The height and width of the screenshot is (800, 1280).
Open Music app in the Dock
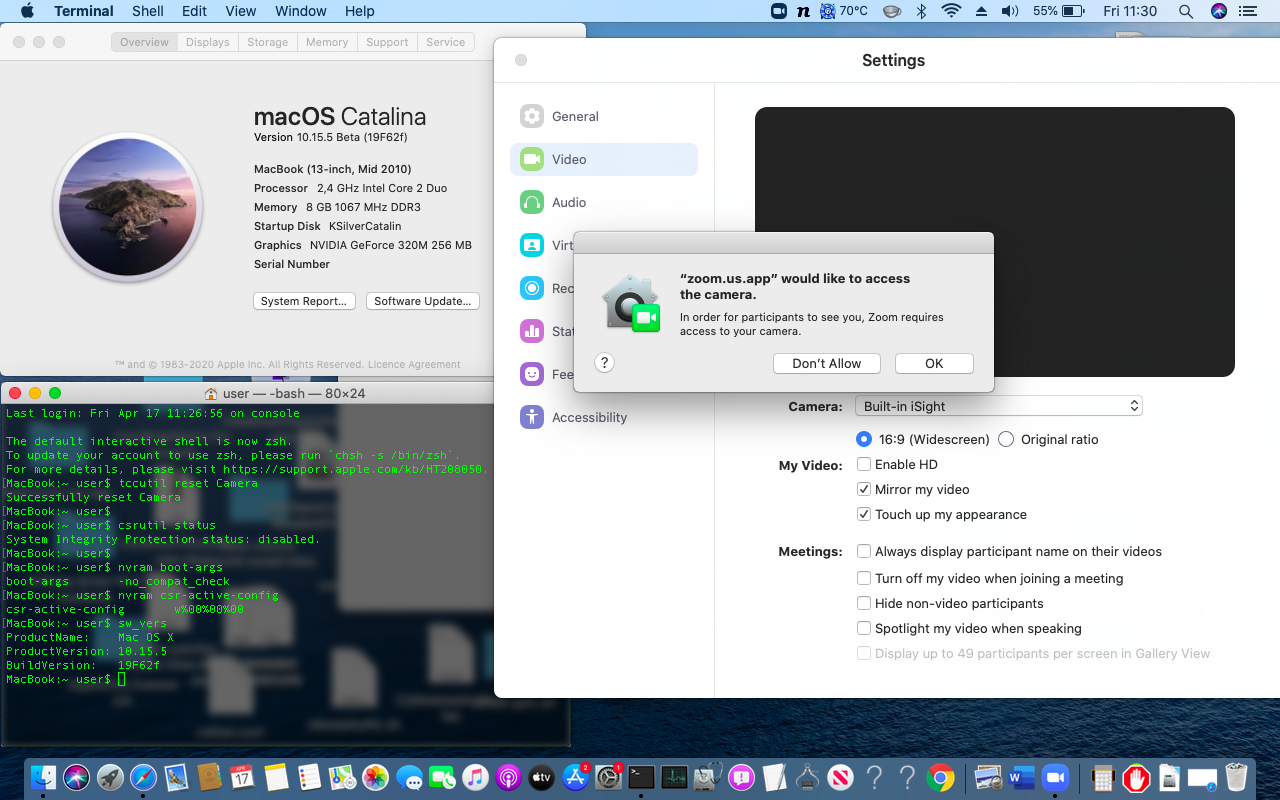point(475,777)
